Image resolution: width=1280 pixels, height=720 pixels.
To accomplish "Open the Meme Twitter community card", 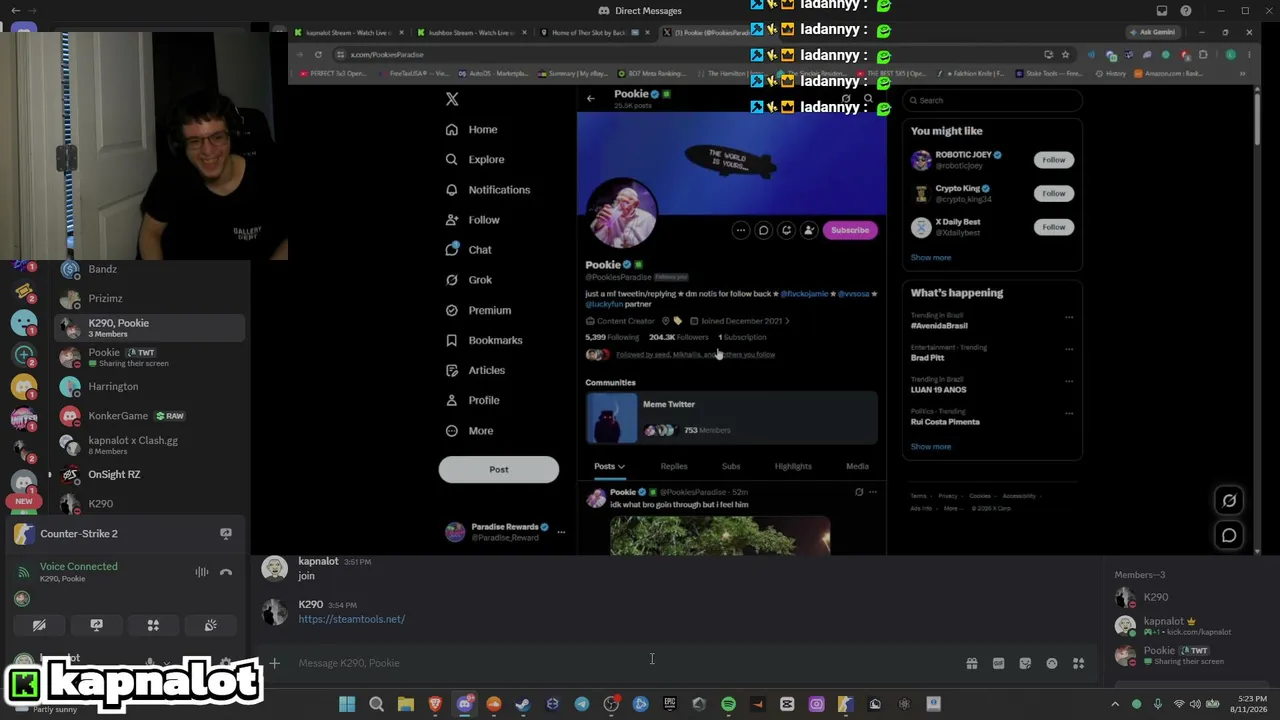I will click(731, 417).
